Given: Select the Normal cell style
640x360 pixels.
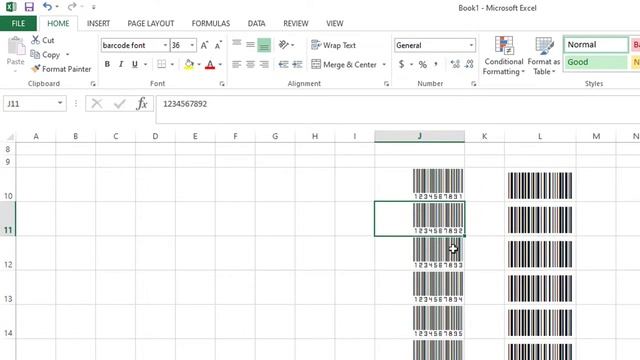Looking at the screenshot, I should (596, 44).
